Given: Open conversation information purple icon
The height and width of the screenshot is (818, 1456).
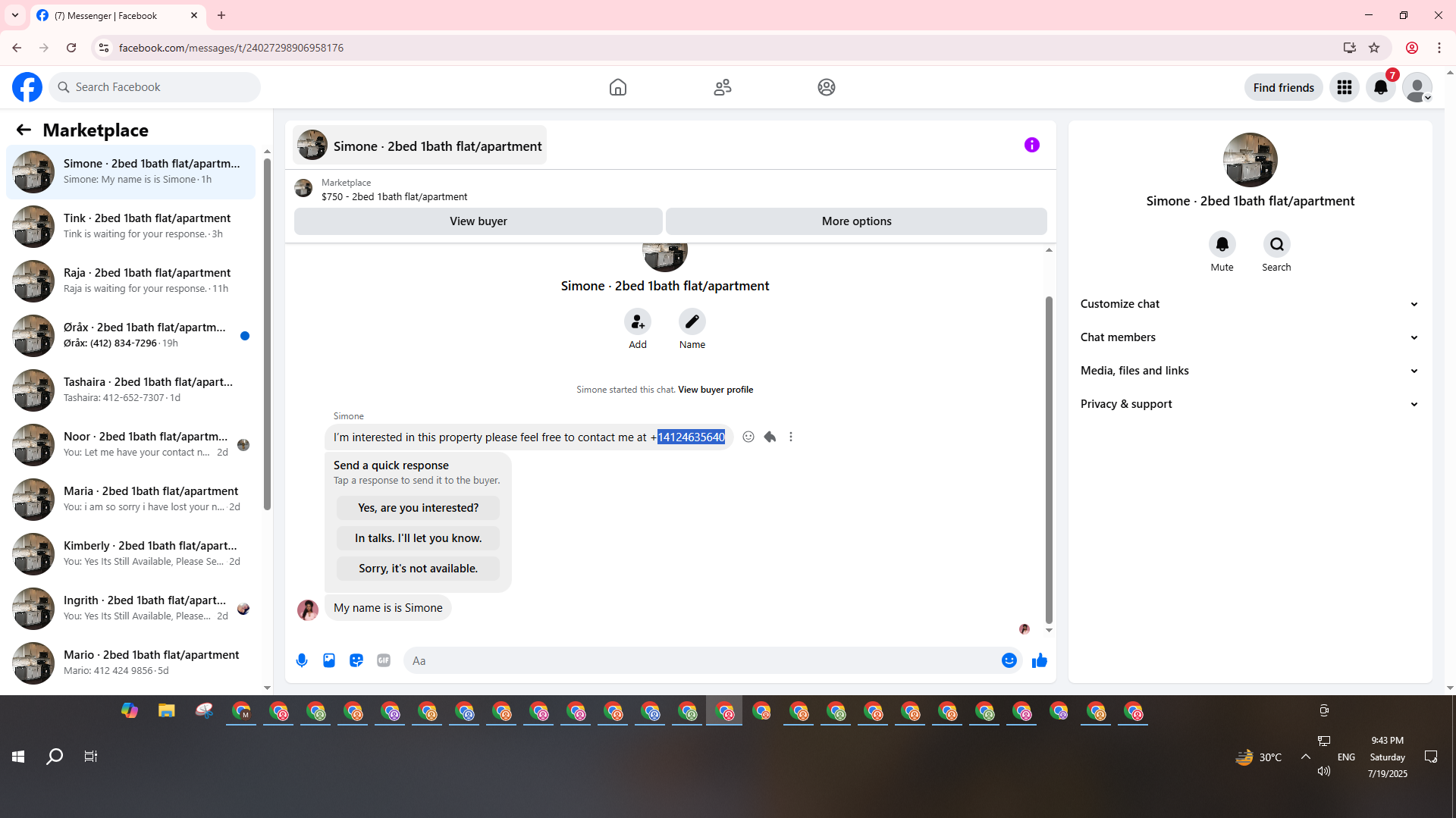Looking at the screenshot, I should pyautogui.click(x=1032, y=145).
